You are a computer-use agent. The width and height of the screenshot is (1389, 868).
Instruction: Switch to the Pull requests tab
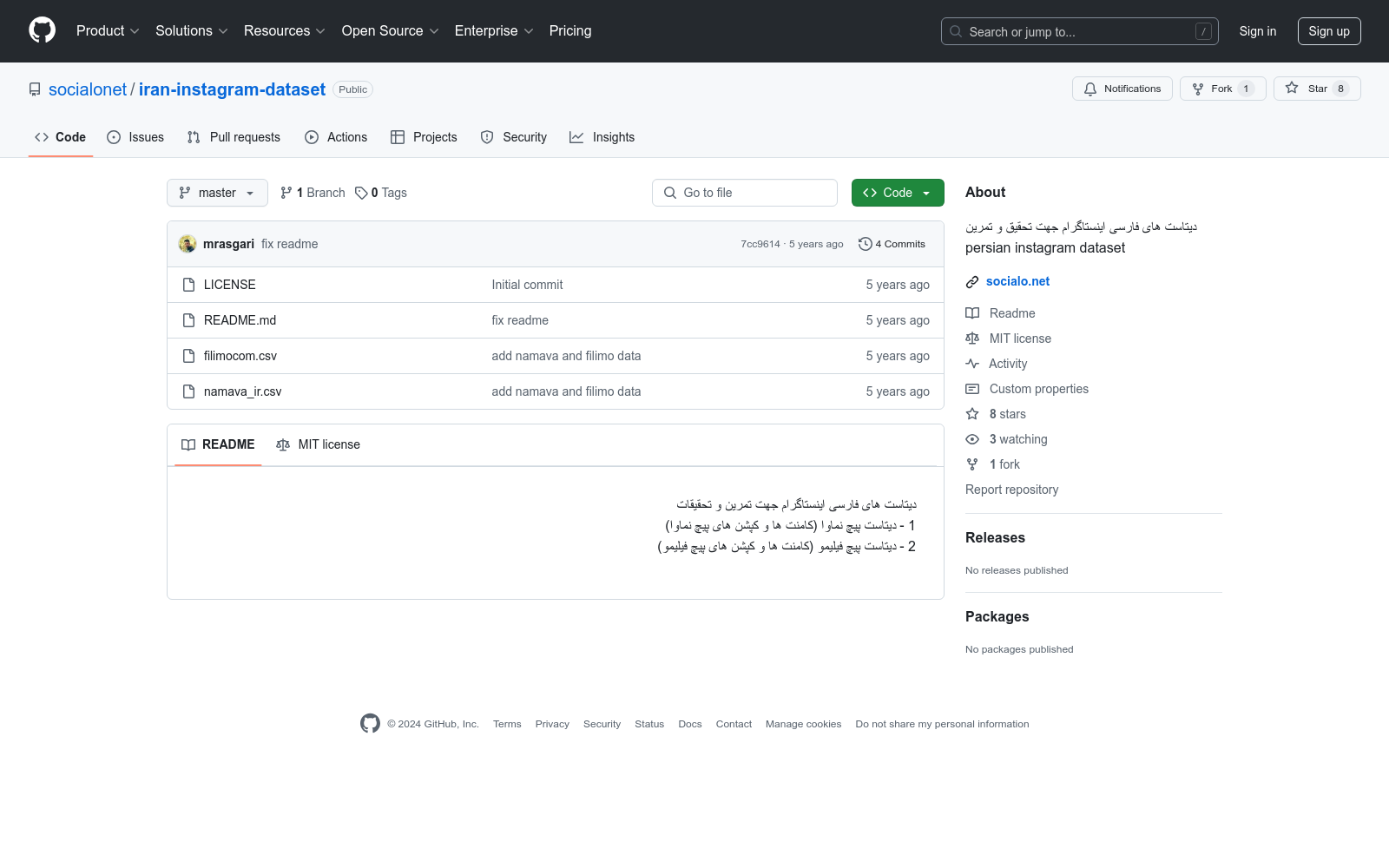(234, 137)
